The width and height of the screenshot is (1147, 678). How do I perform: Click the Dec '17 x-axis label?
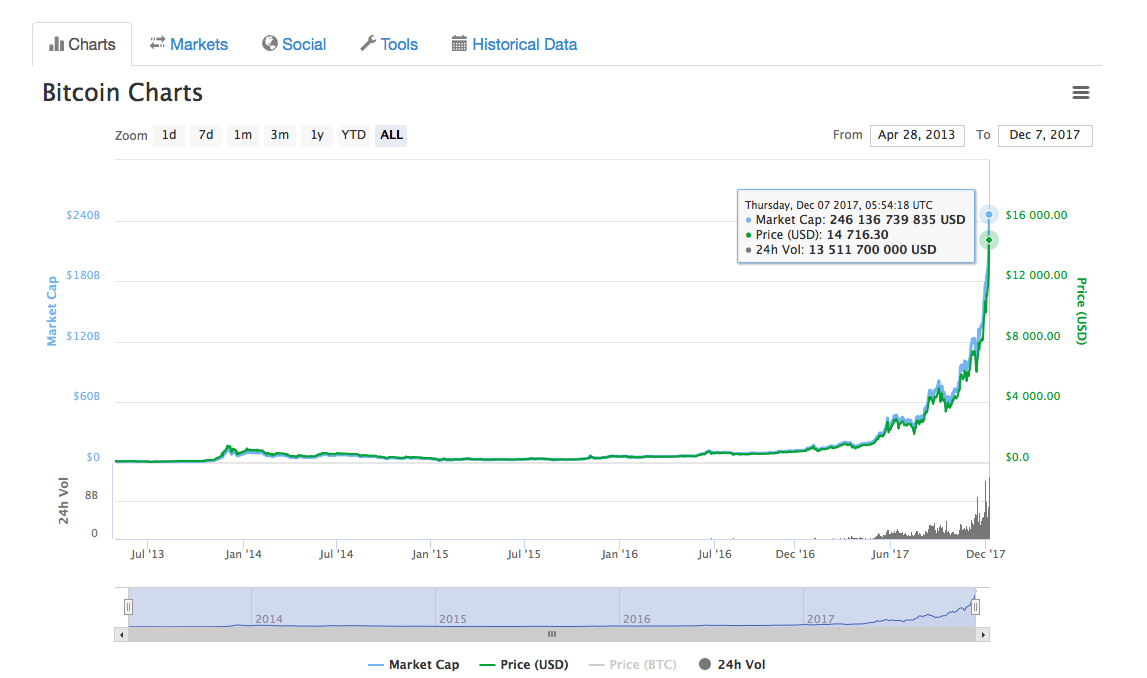tap(985, 554)
